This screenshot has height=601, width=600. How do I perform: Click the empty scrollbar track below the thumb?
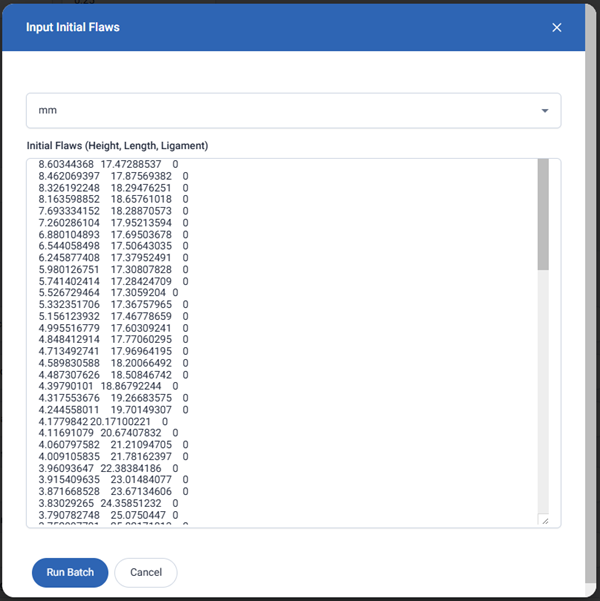click(x=543, y=400)
